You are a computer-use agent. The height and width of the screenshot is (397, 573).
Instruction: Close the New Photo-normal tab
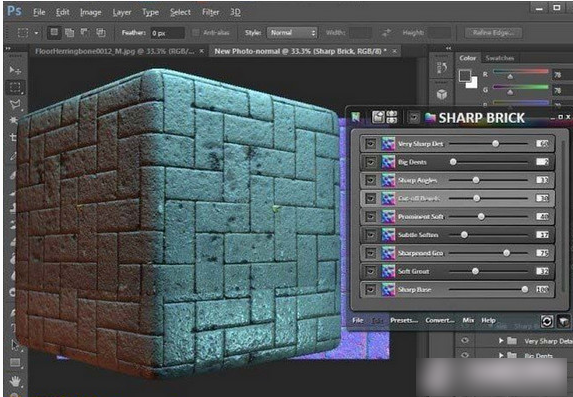pyautogui.click(x=394, y=52)
